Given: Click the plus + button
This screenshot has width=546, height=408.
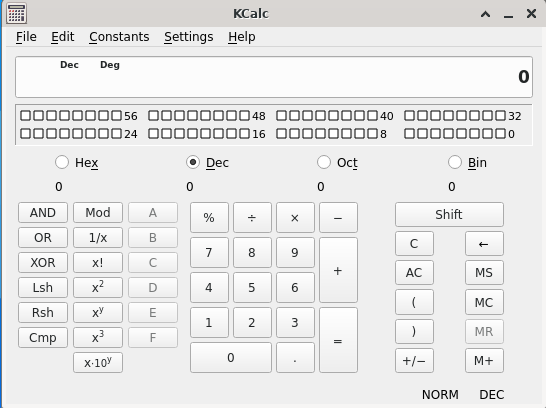Looking at the screenshot, I should [x=338, y=270].
